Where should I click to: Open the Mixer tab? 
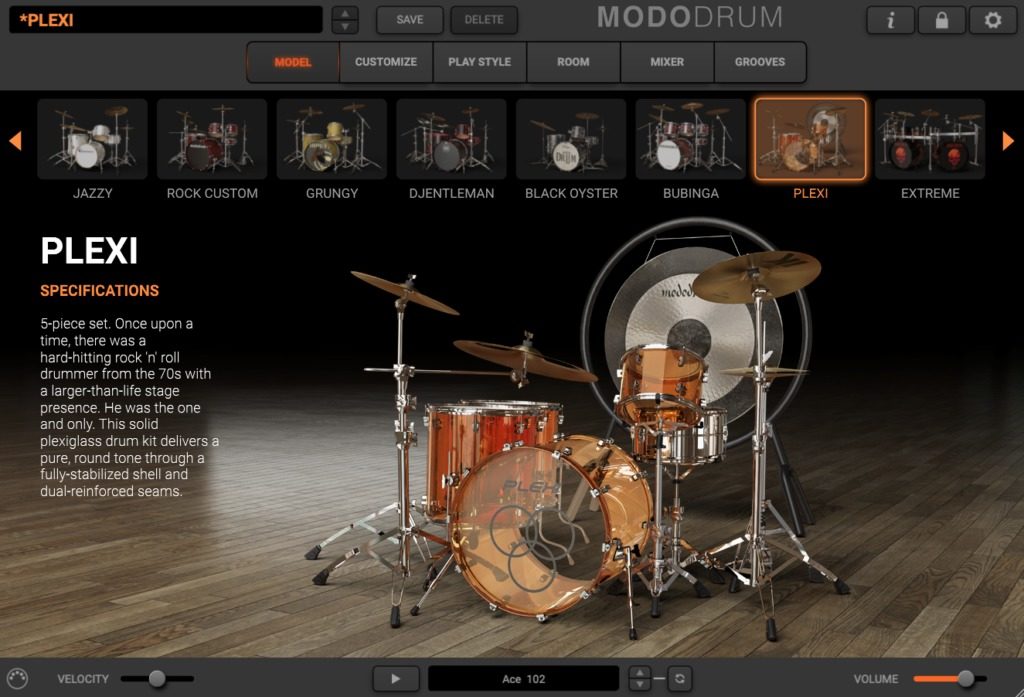667,62
